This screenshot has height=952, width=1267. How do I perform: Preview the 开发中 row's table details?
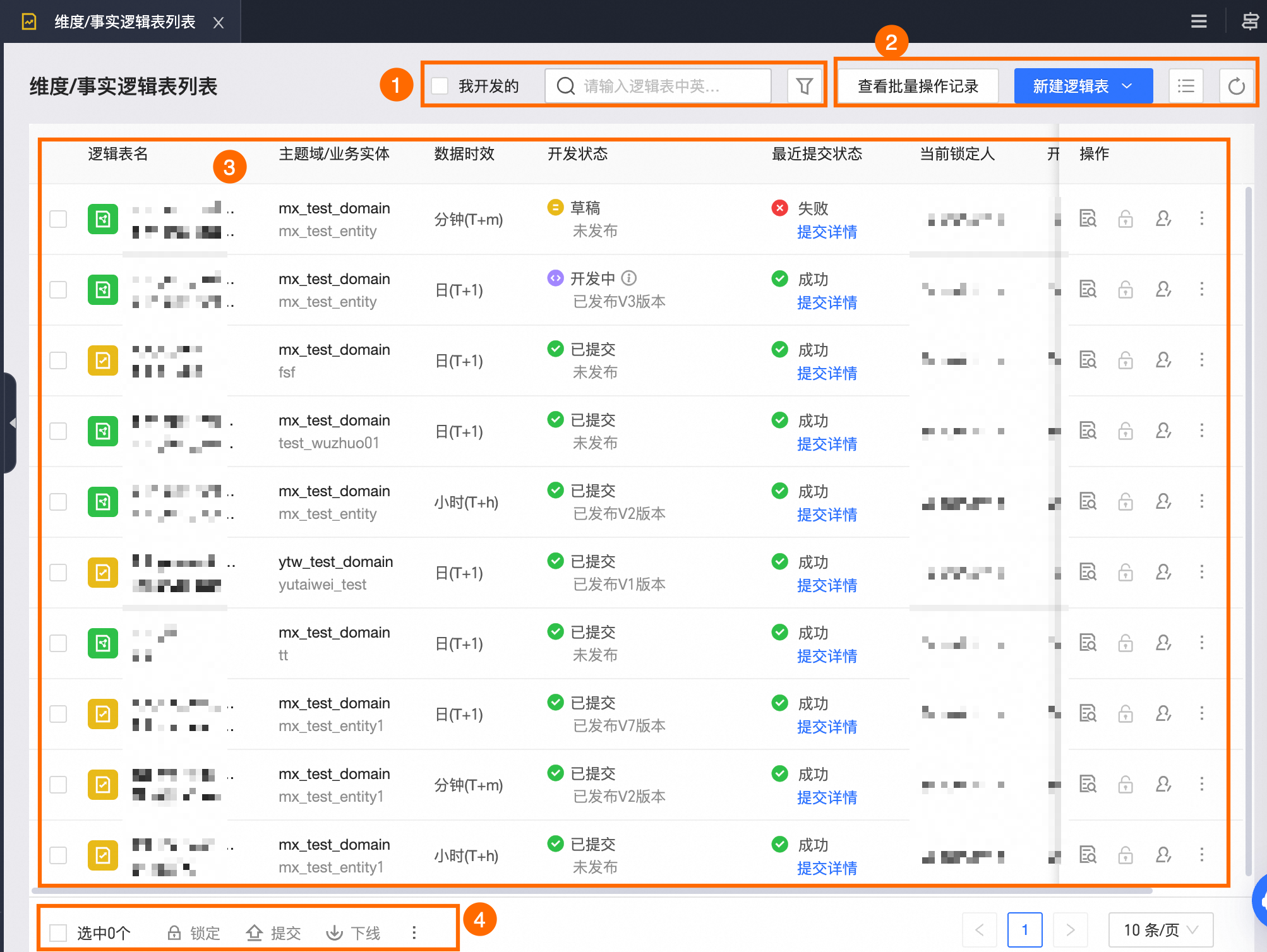[1088, 289]
